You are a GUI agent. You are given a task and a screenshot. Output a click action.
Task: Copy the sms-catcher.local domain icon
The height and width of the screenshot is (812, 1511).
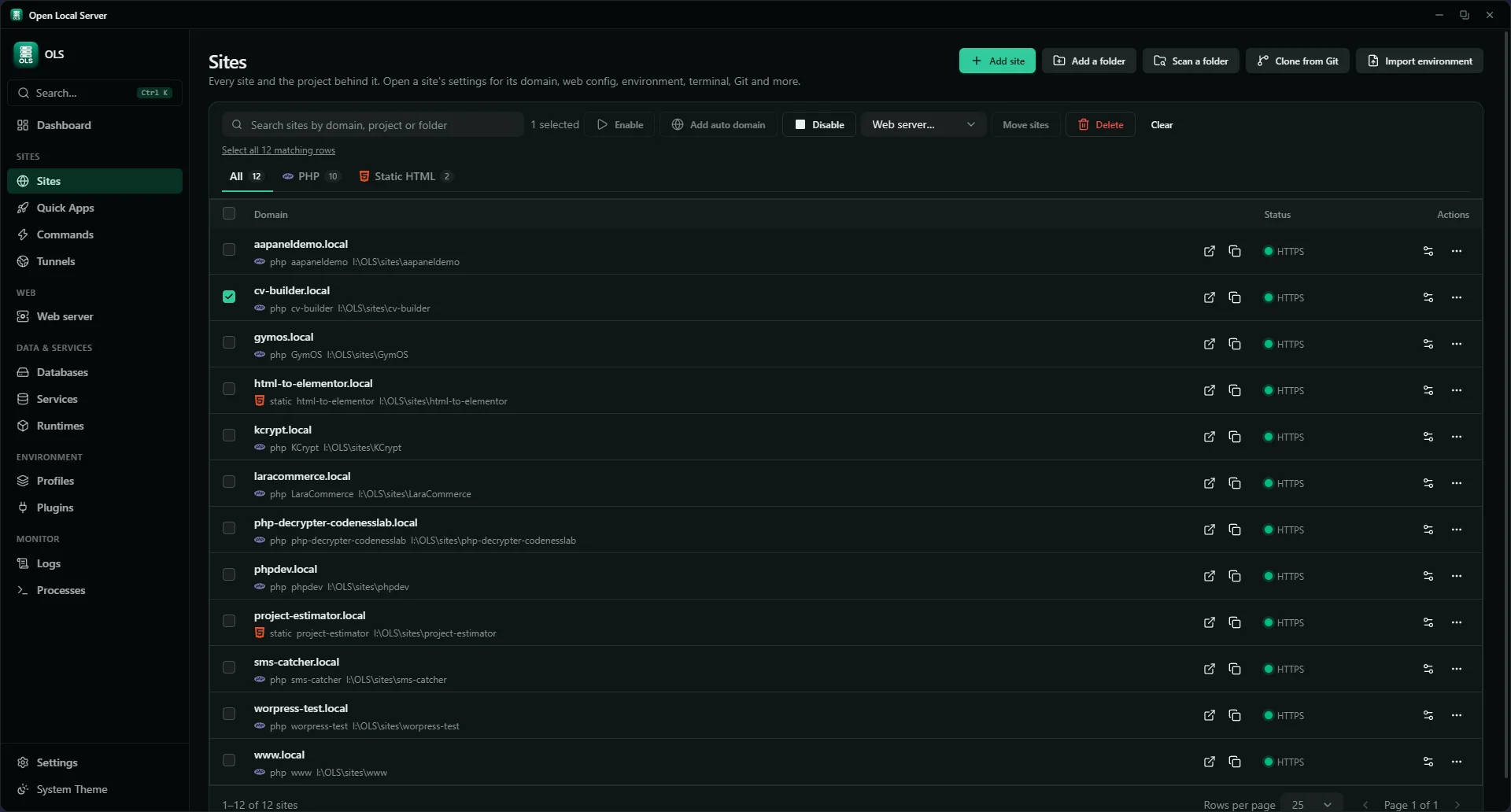pyautogui.click(x=1235, y=669)
